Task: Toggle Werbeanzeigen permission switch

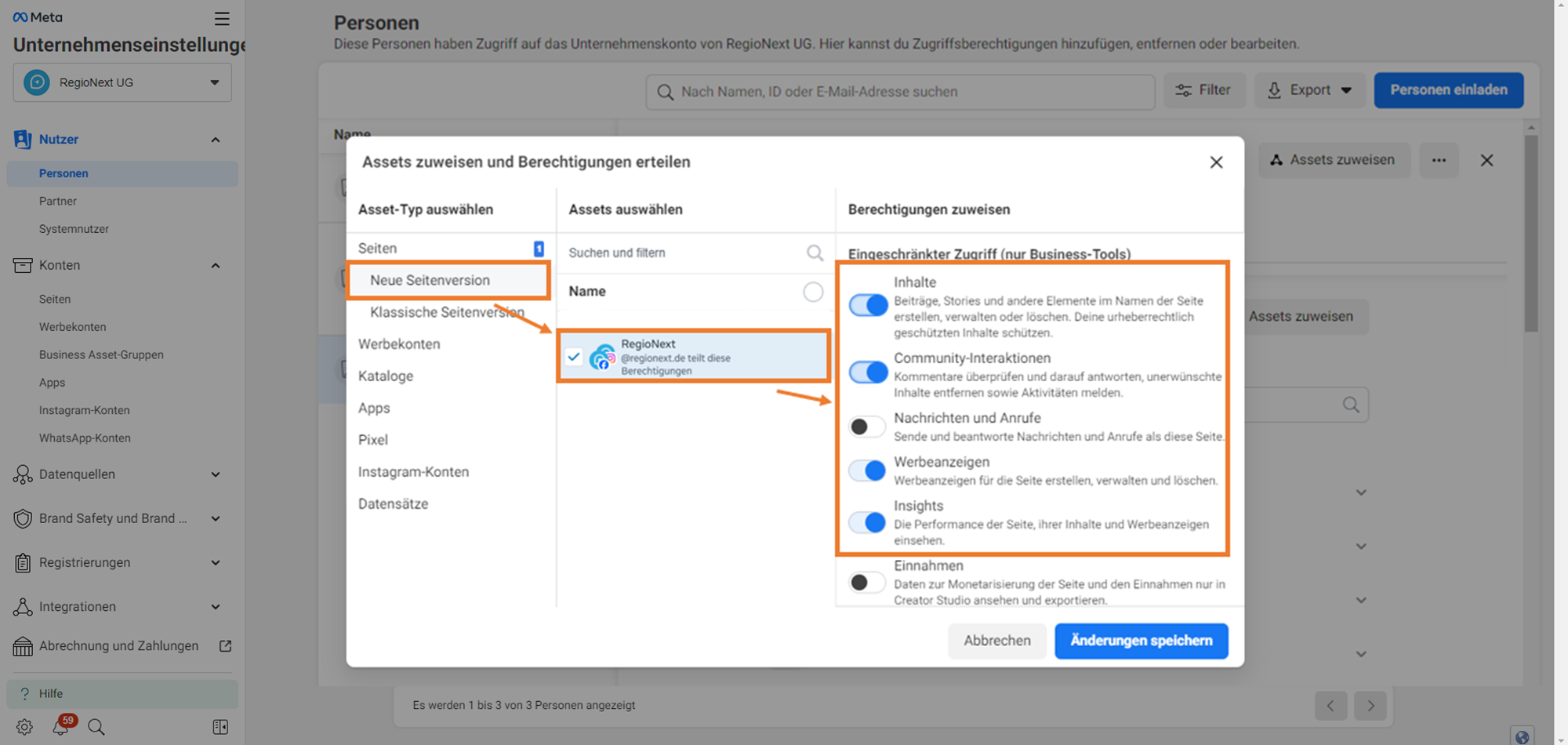Action: coord(868,471)
